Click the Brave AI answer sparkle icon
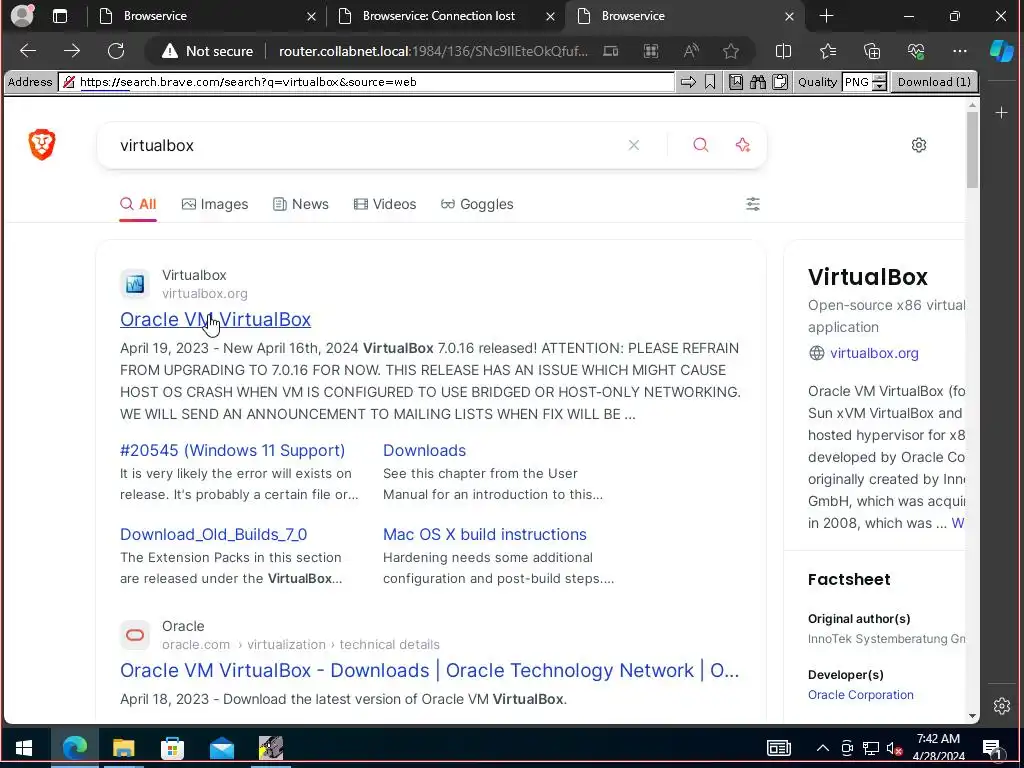The width and height of the screenshot is (1024, 768). click(x=743, y=145)
